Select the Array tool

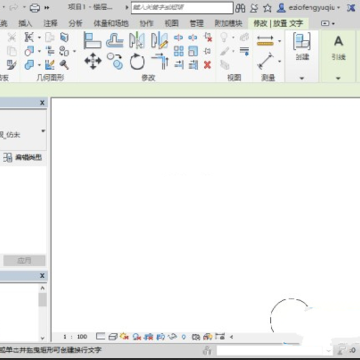point(179,51)
